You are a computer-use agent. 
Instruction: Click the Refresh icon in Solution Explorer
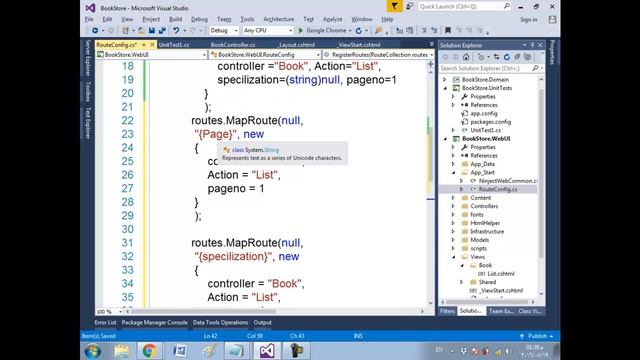point(507,57)
